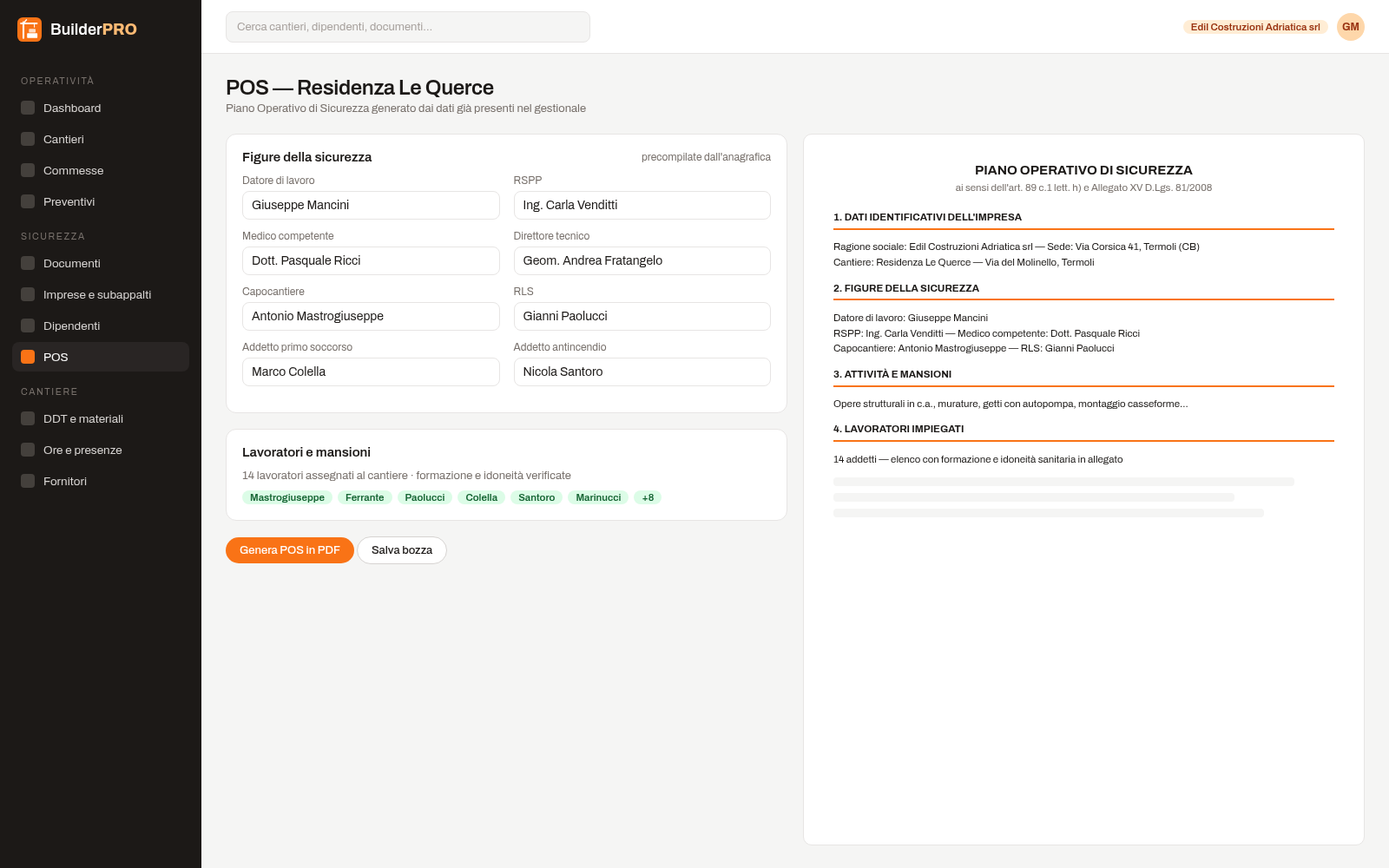This screenshot has height=868, width=1389.
Task: Focus the Direttore tecnico field
Action: pyautogui.click(x=642, y=260)
